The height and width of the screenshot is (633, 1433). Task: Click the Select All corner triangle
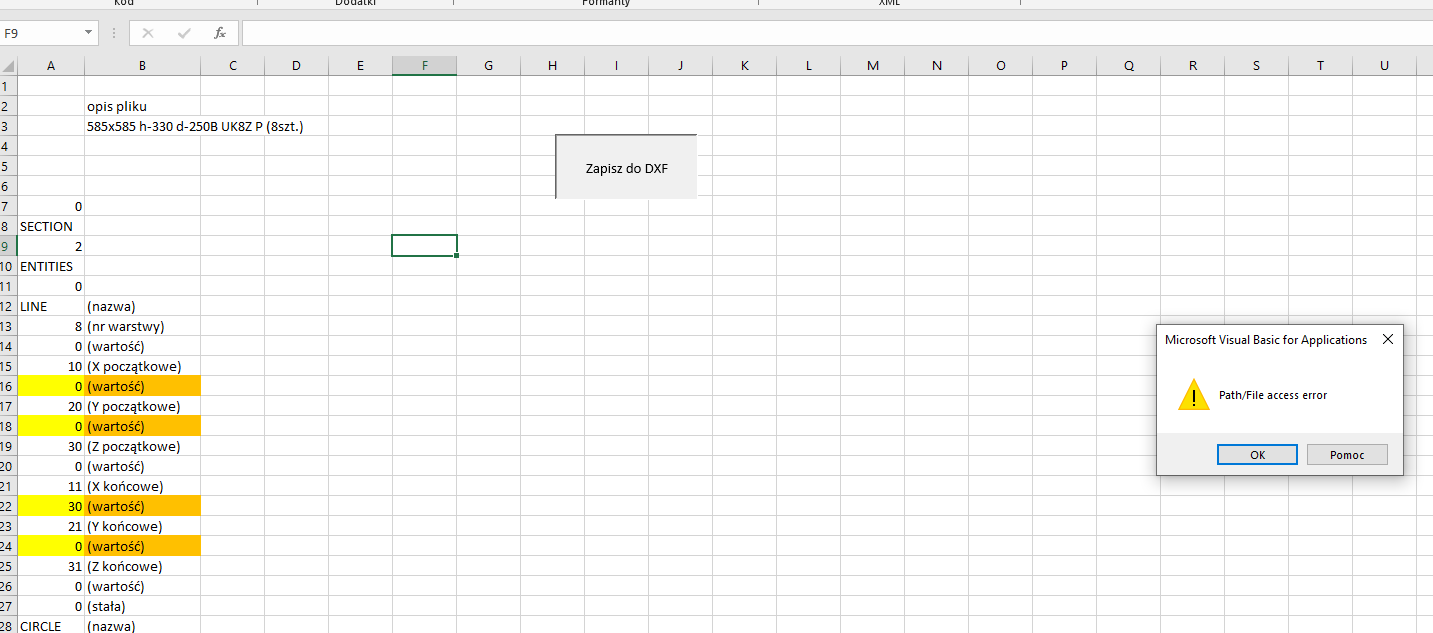tap(9, 66)
